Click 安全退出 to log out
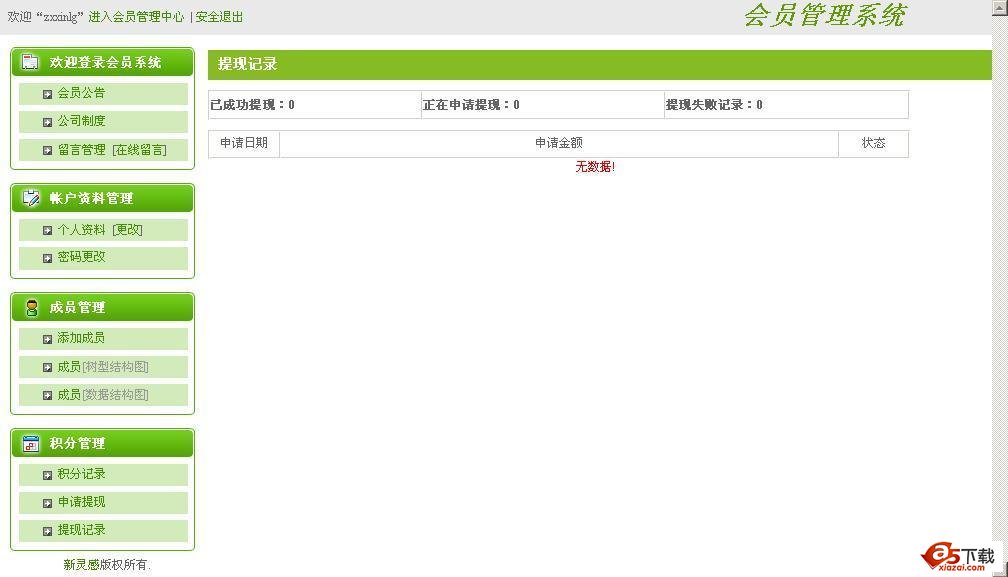This screenshot has width=1008, height=577. pyautogui.click(x=219, y=17)
